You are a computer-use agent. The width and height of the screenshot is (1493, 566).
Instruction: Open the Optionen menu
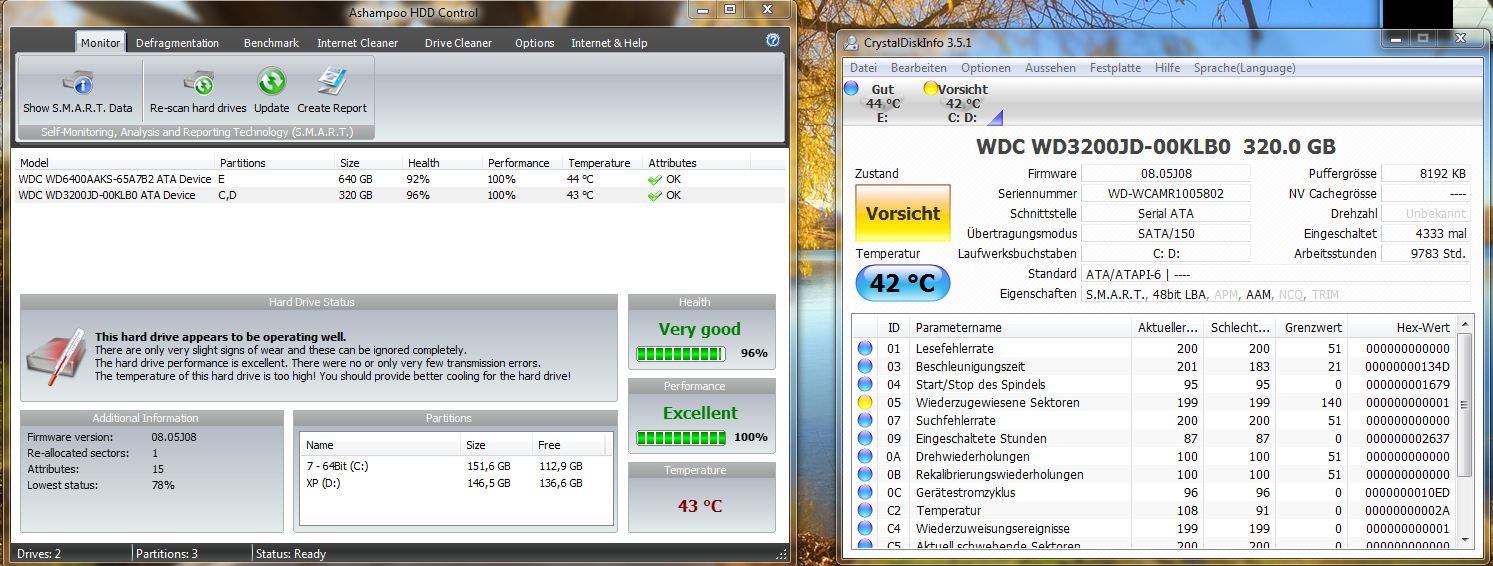[986, 68]
